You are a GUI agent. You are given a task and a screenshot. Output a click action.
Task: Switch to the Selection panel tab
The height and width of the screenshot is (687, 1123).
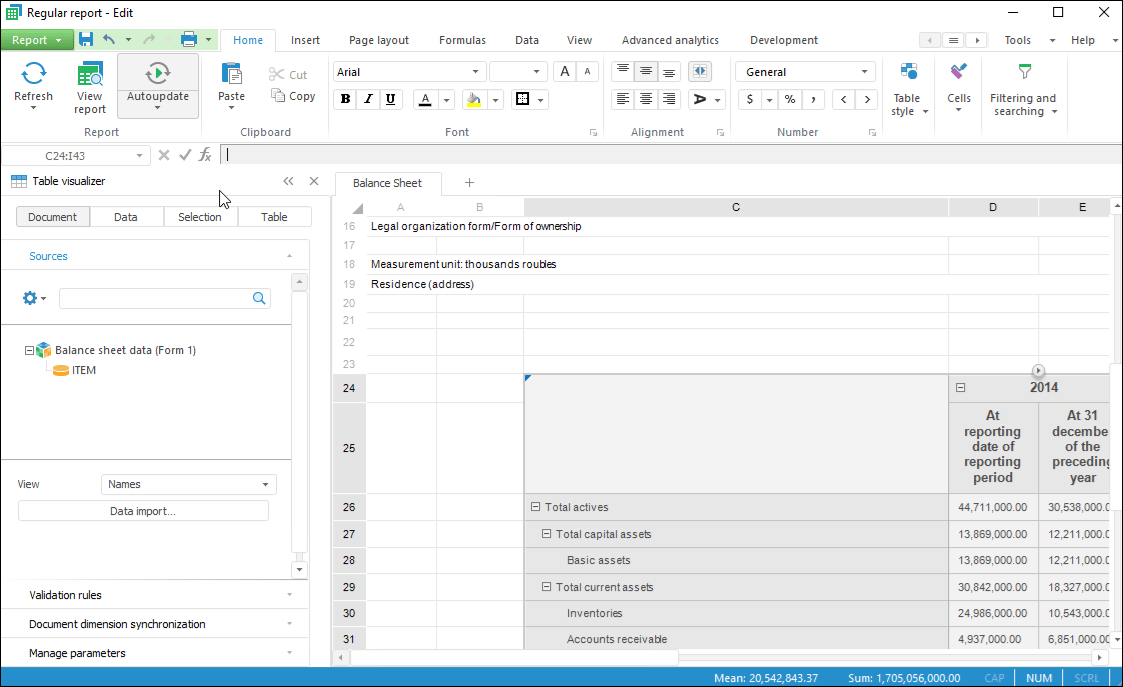(x=200, y=217)
